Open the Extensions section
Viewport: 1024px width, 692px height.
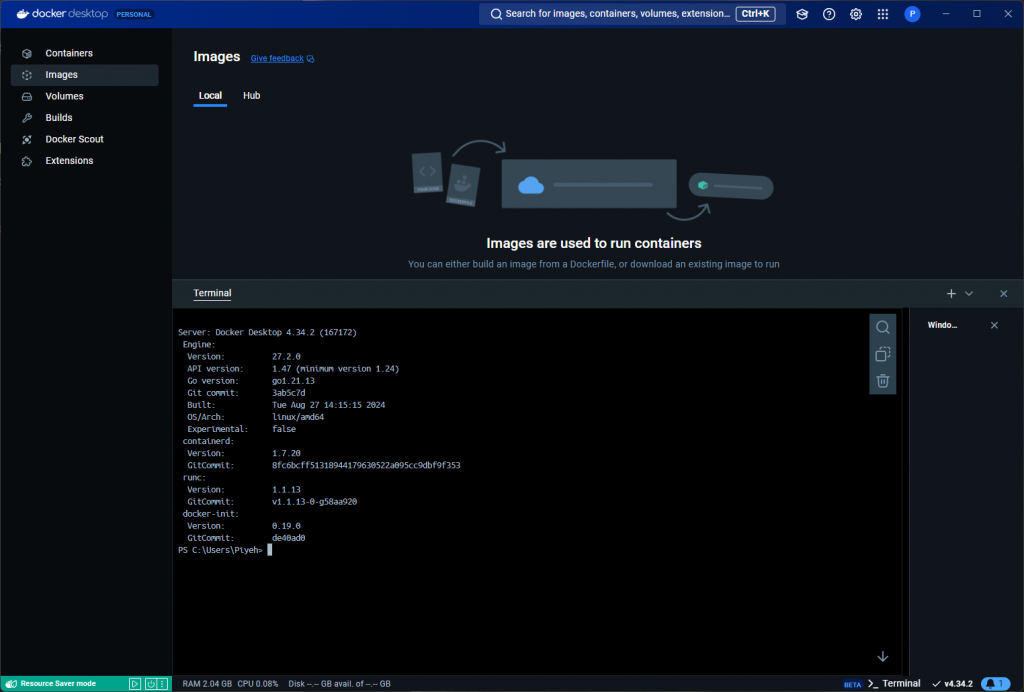[x=85, y=161]
